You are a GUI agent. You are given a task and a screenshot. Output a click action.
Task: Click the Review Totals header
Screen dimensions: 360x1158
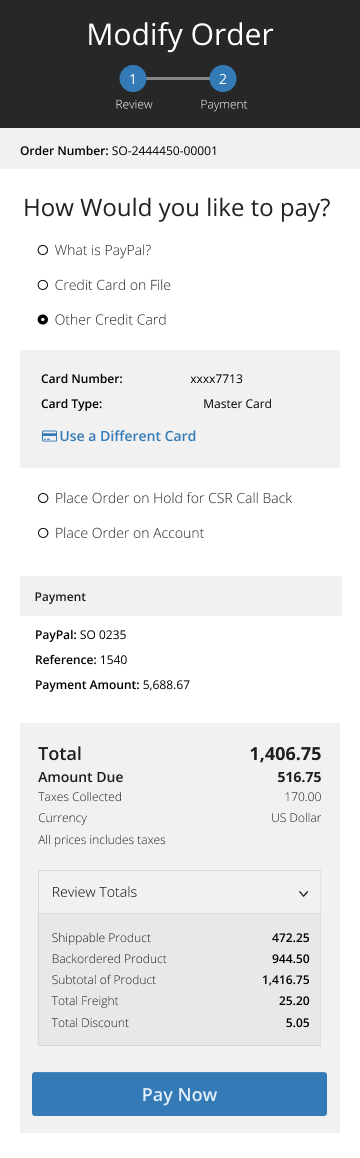180,892
